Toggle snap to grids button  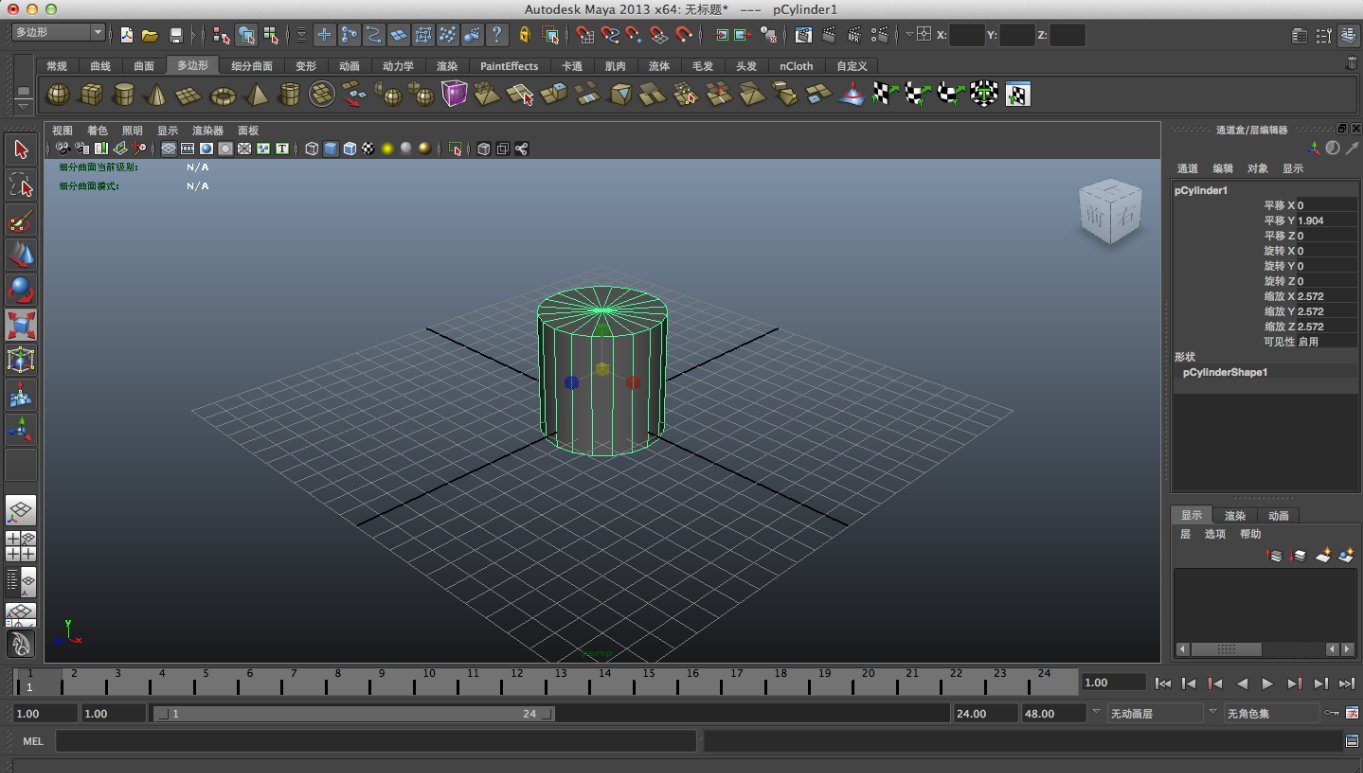[x=584, y=35]
